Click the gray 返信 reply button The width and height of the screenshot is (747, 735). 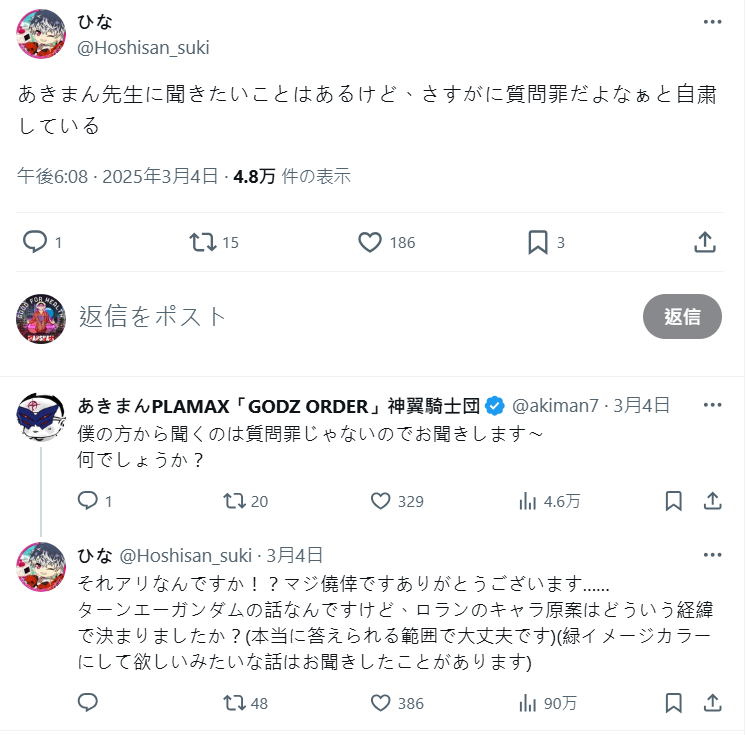pyautogui.click(x=682, y=317)
